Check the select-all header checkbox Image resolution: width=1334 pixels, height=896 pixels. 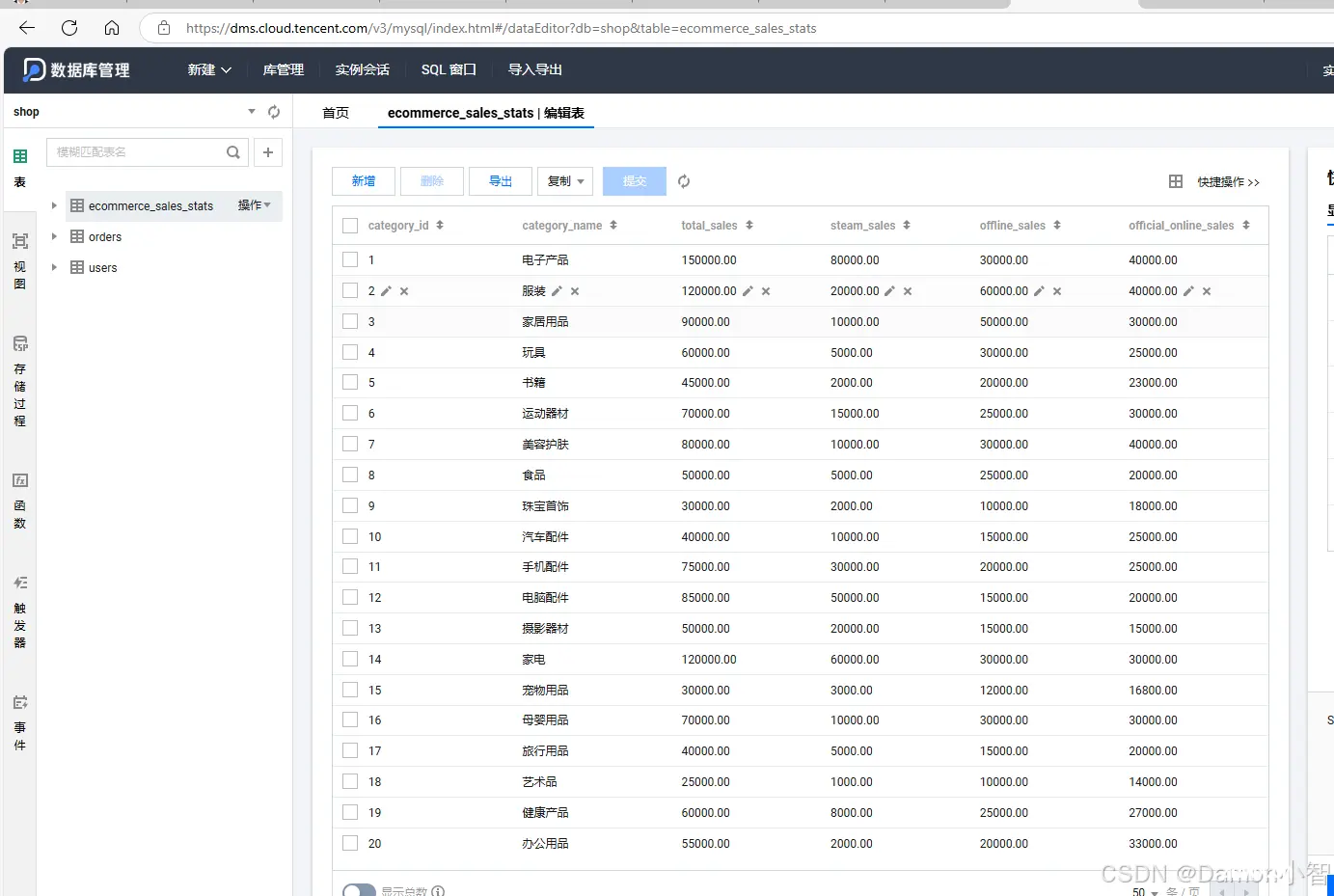click(x=350, y=226)
